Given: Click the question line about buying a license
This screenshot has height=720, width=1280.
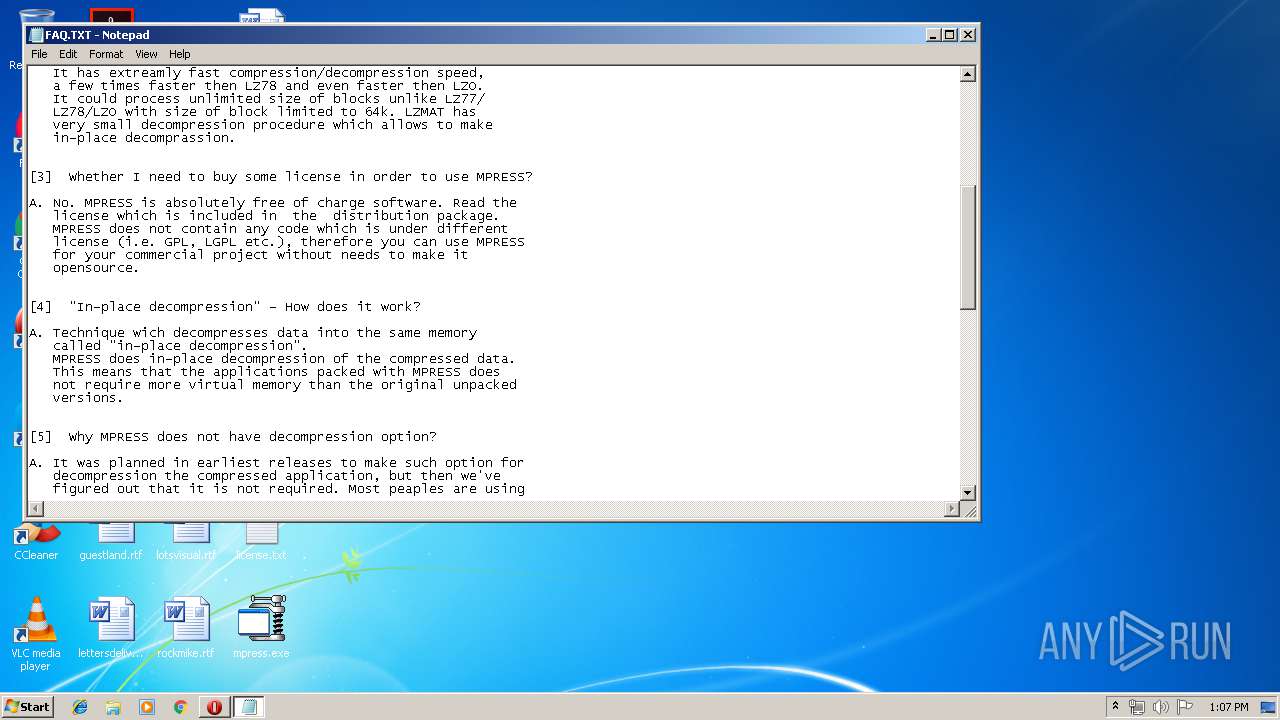Looking at the screenshot, I should tap(281, 177).
